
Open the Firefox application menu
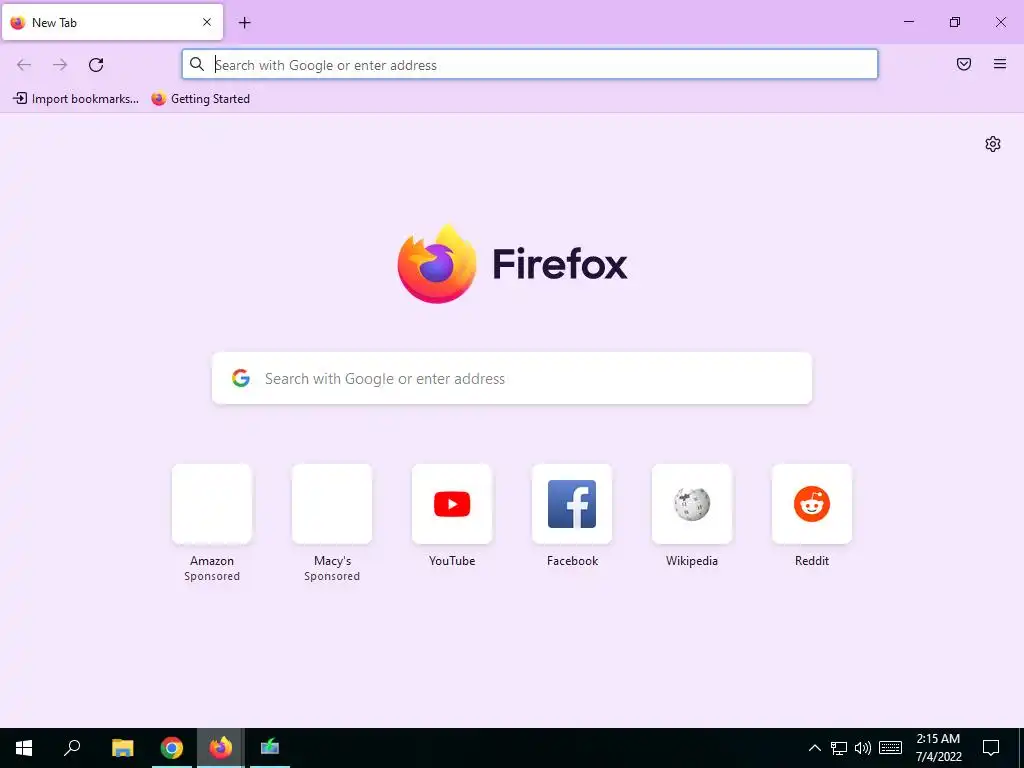click(x=999, y=64)
